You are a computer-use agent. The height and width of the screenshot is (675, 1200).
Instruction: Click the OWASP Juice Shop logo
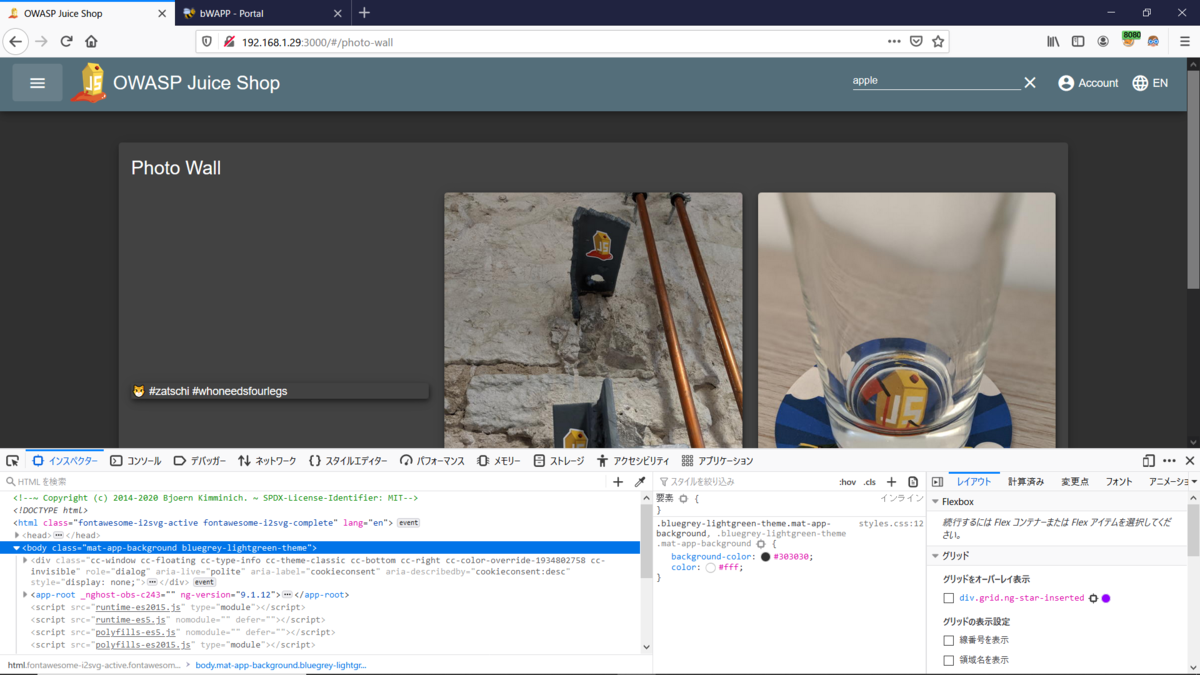90,83
